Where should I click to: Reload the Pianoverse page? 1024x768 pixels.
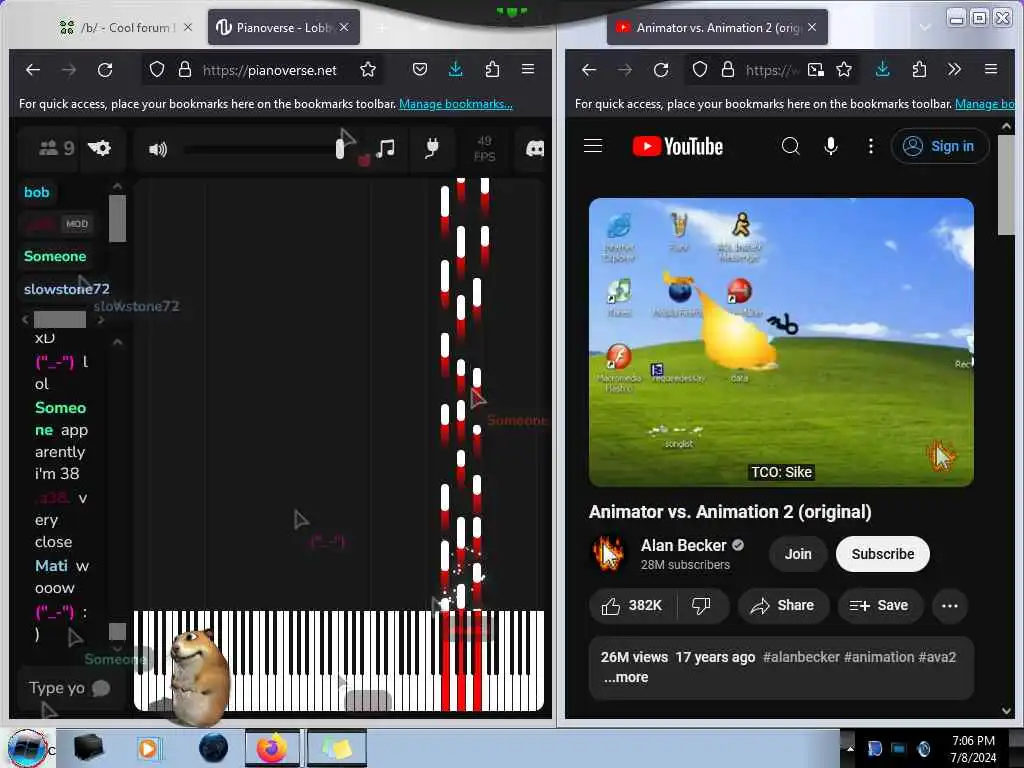point(104,69)
